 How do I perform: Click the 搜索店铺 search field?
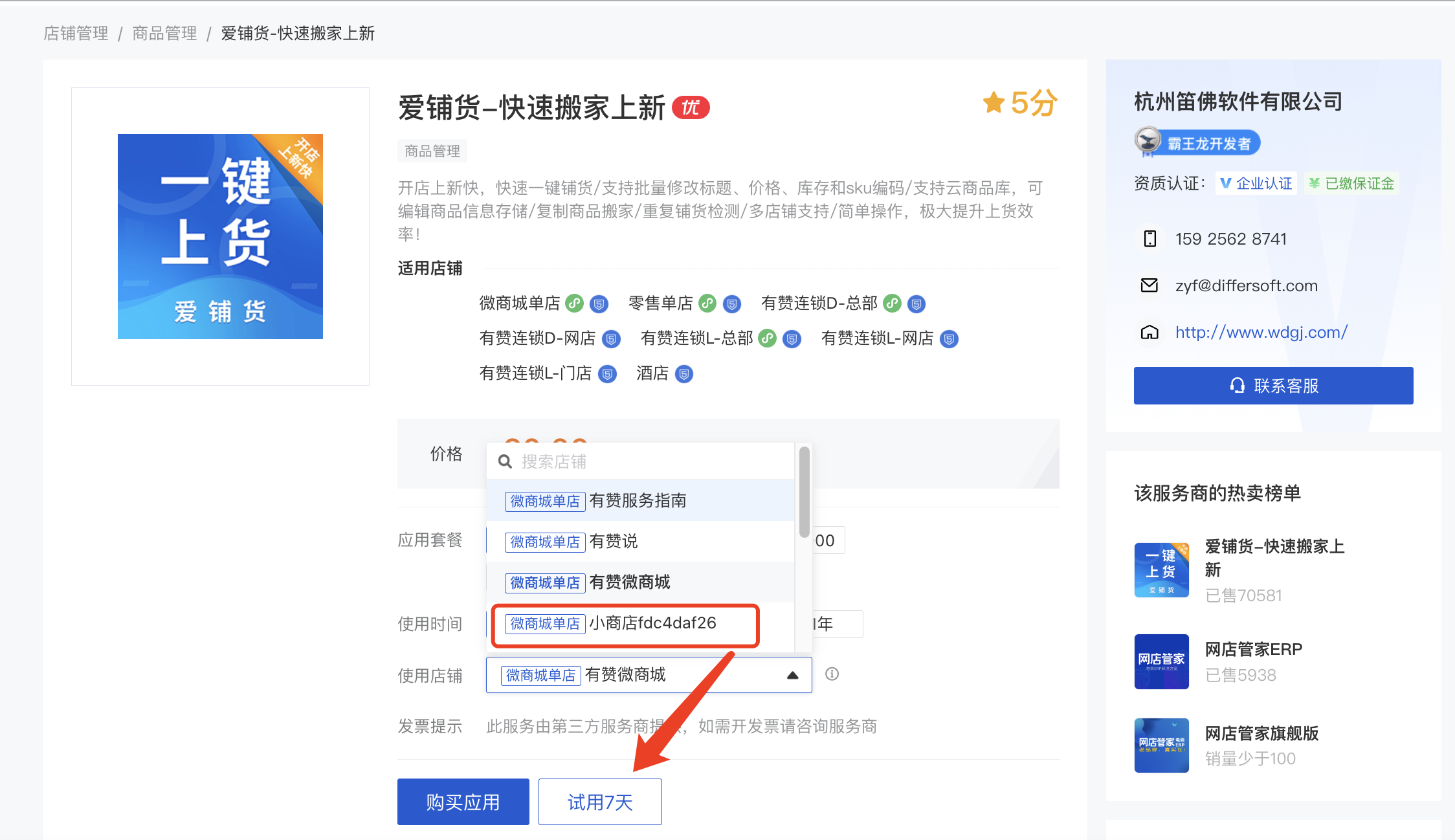640,461
